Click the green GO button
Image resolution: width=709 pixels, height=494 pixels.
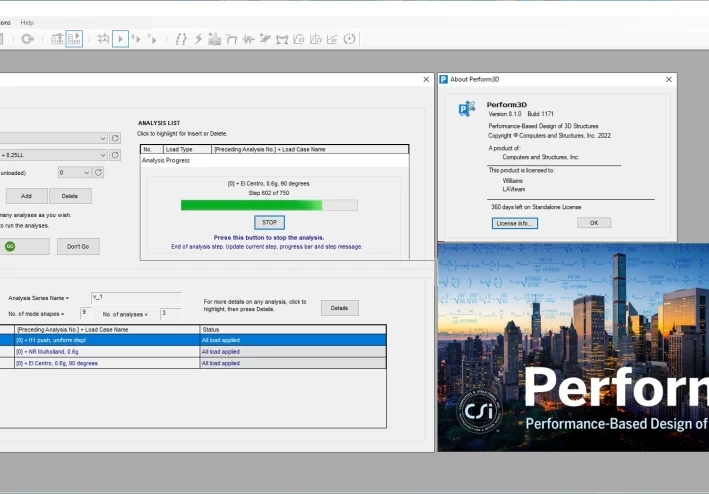pyautogui.click(x=23, y=246)
